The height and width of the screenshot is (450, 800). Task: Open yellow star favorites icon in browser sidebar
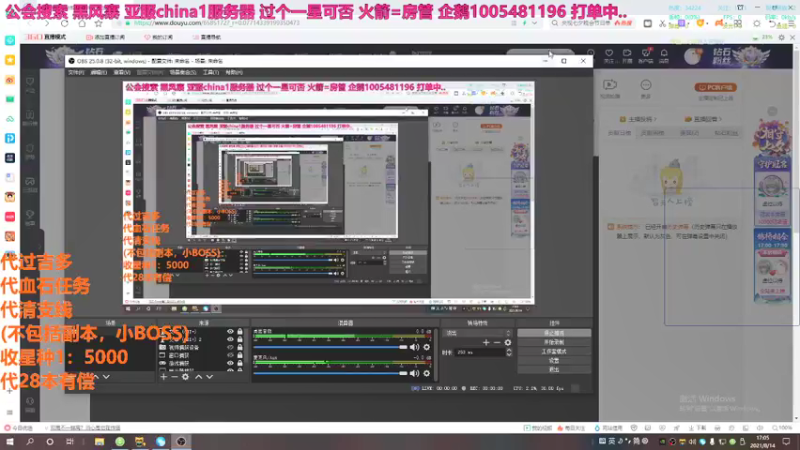point(10,60)
